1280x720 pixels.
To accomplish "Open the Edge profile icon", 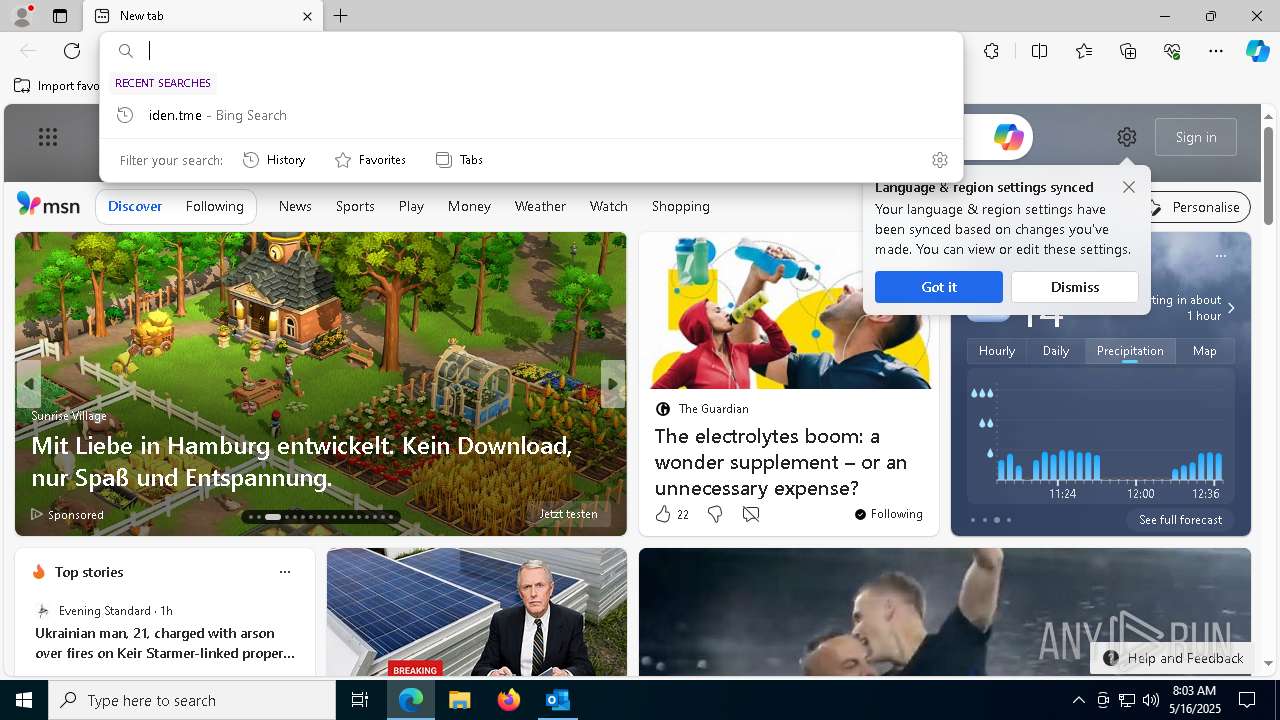I will click(x=21, y=16).
